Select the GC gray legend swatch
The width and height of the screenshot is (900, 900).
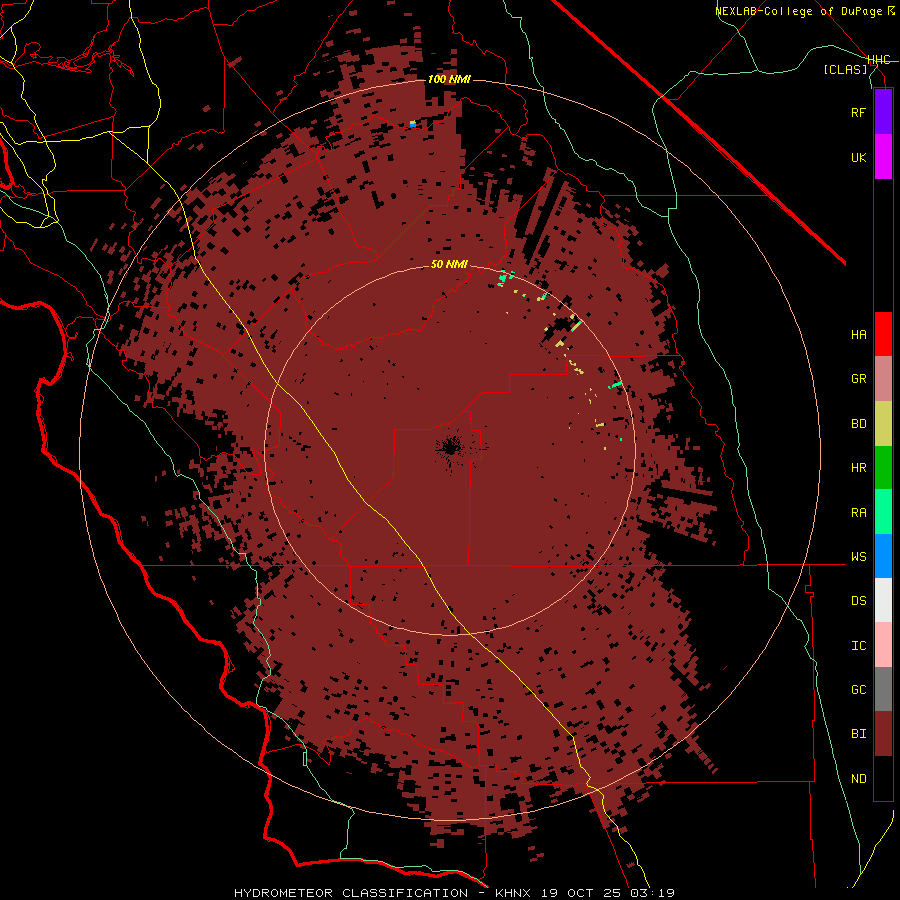click(883, 689)
